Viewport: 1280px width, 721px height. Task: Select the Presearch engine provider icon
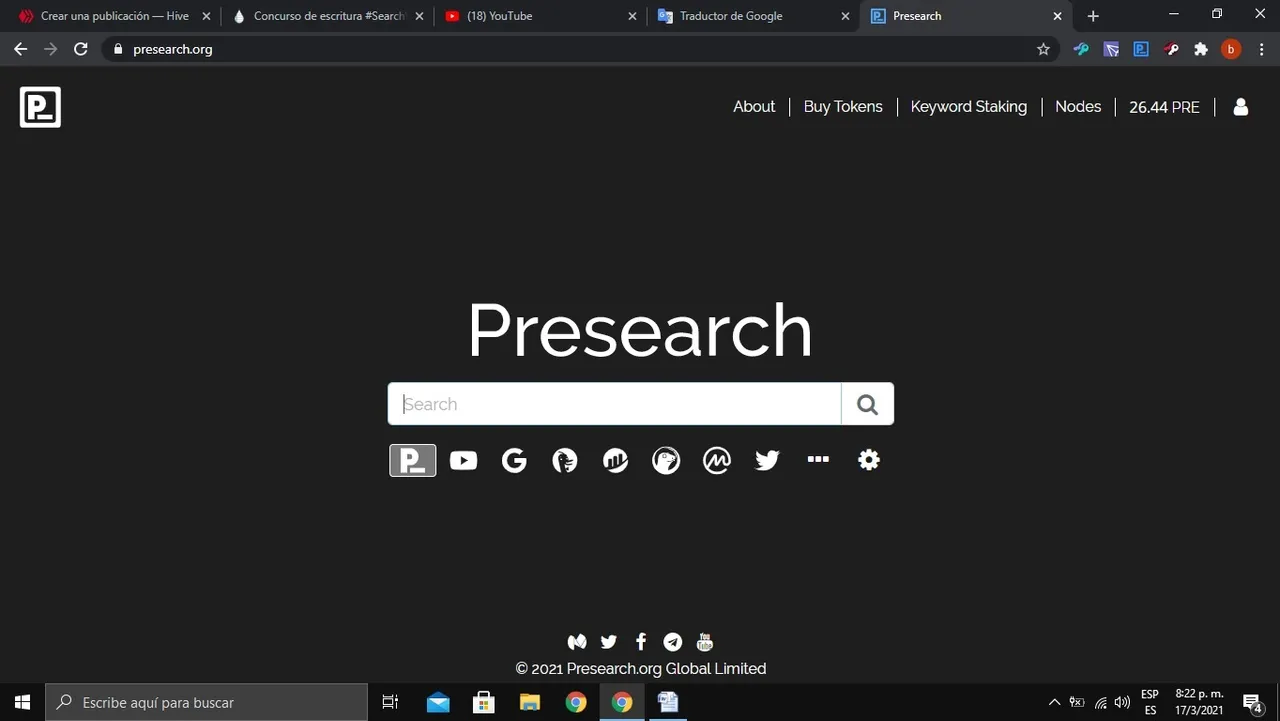(413, 460)
